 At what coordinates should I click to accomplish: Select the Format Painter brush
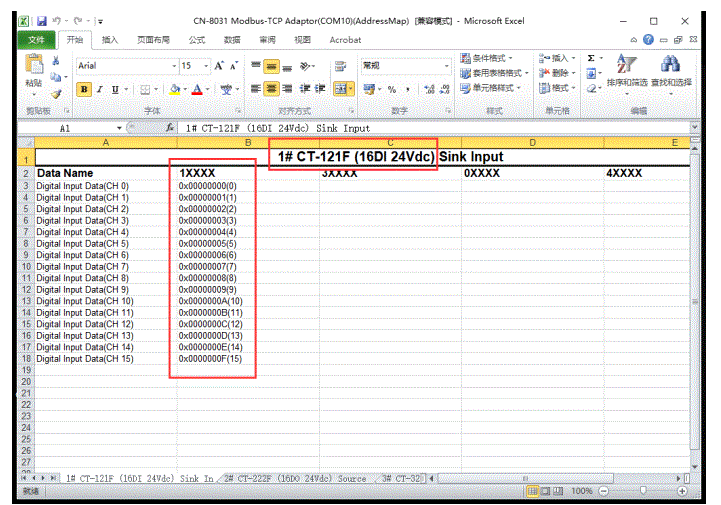[56, 94]
